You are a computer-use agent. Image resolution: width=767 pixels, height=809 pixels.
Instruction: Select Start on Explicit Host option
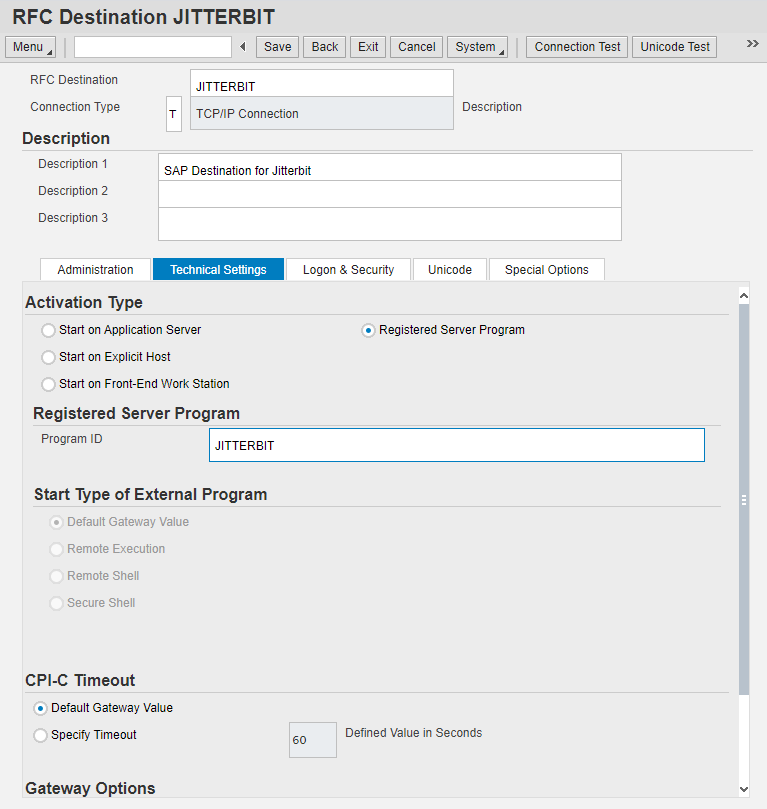click(48, 357)
